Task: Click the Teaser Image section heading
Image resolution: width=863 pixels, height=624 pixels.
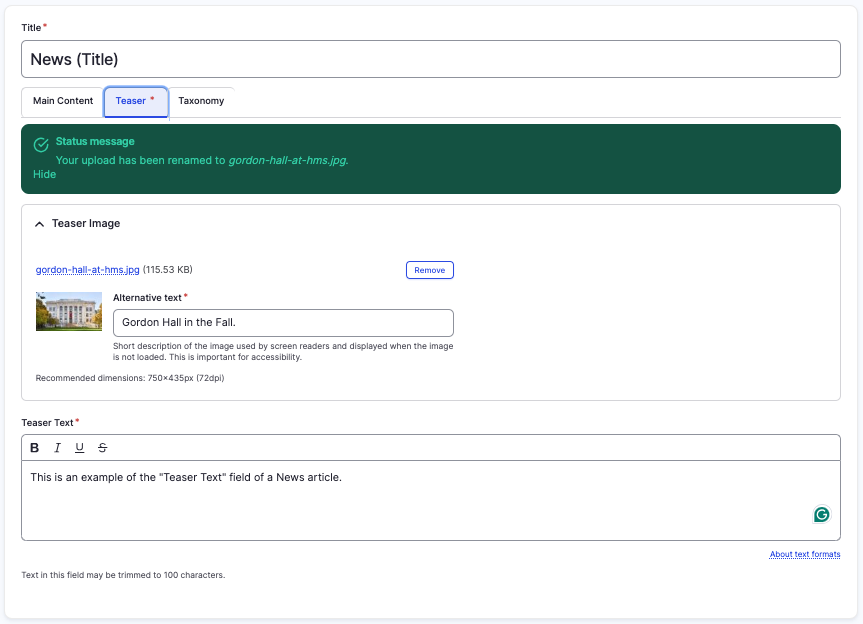Action: [x=86, y=224]
